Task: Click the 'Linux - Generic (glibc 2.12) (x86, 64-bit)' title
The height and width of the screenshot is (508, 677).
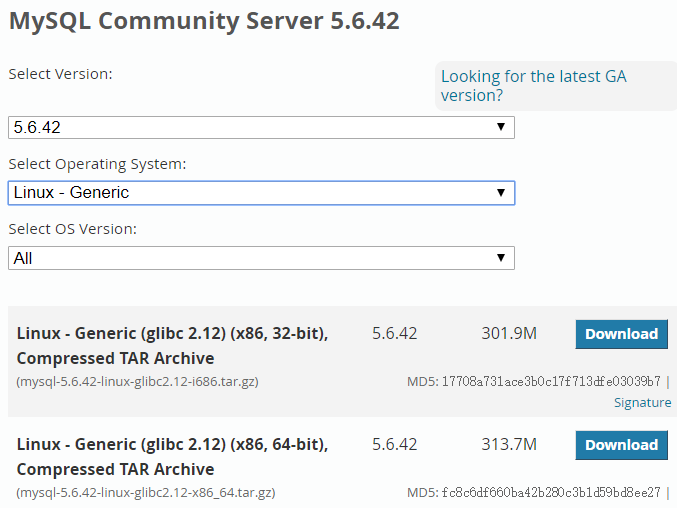Action: [172, 445]
